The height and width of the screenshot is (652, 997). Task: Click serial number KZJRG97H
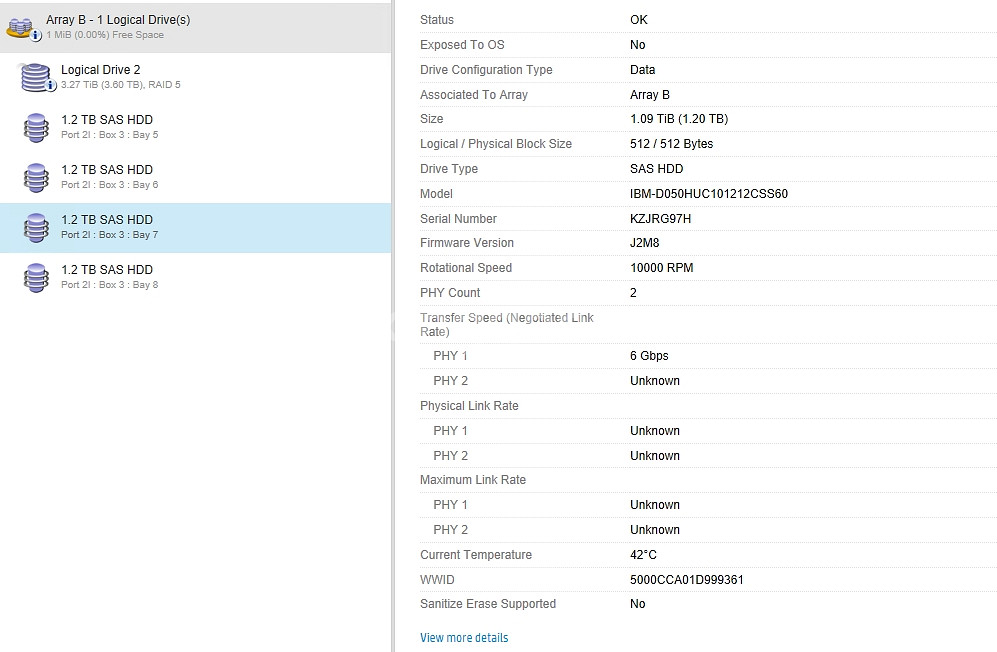tap(660, 219)
